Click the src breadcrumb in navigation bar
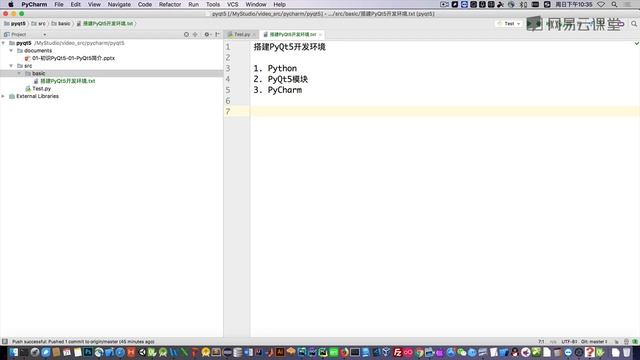The height and width of the screenshot is (360, 640). (x=38, y=24)
